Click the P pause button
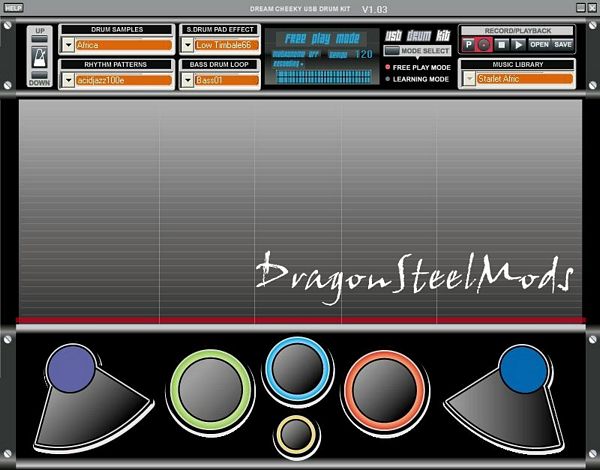This screenshot has width=600, height=470. [469, 45]
